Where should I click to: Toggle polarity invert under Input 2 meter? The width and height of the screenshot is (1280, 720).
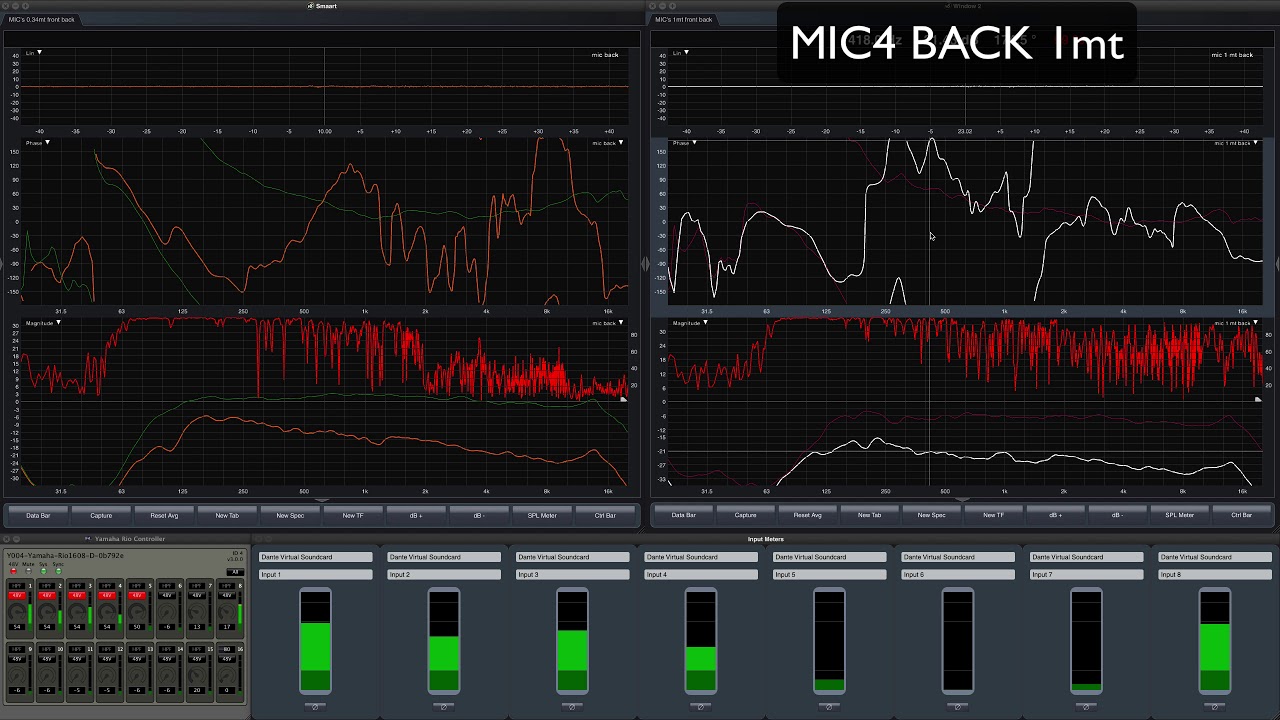tap(443, 706)
